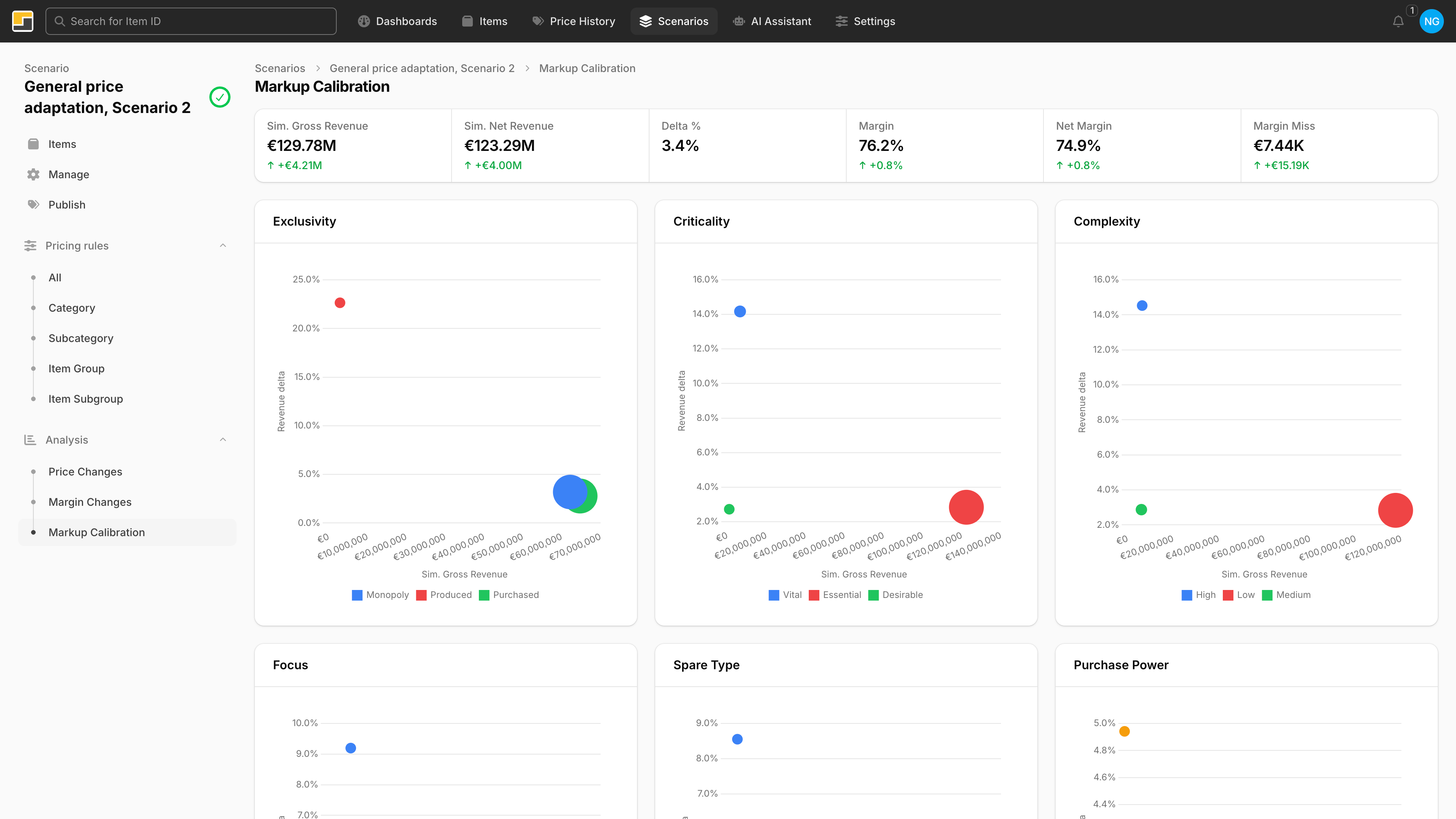Go to Scenarios via breadcrumb link
The width and height of the screenshot is (1456, 819).
[279, 68]
